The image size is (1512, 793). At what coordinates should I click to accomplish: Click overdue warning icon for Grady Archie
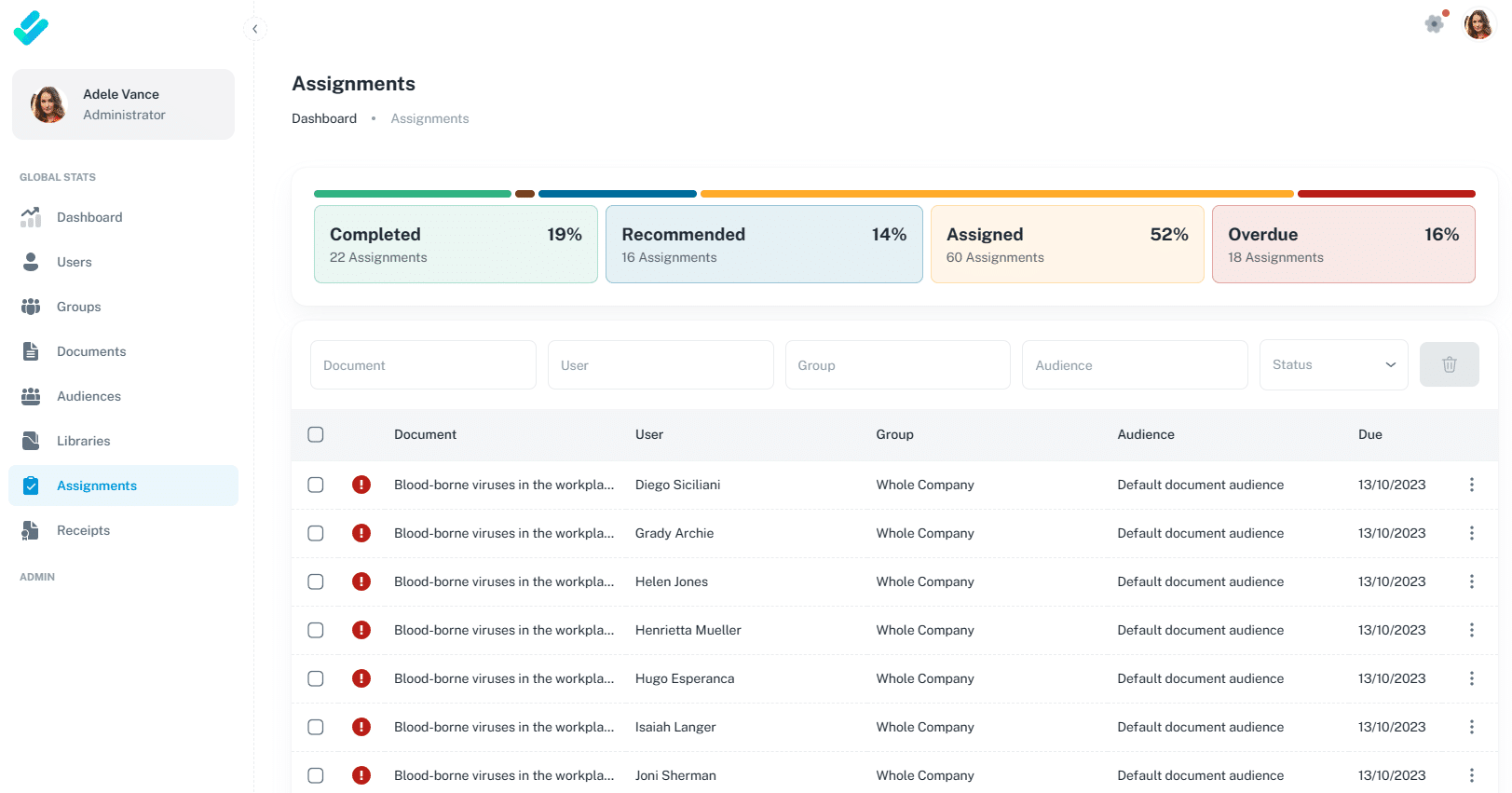(x=361, y=533)
